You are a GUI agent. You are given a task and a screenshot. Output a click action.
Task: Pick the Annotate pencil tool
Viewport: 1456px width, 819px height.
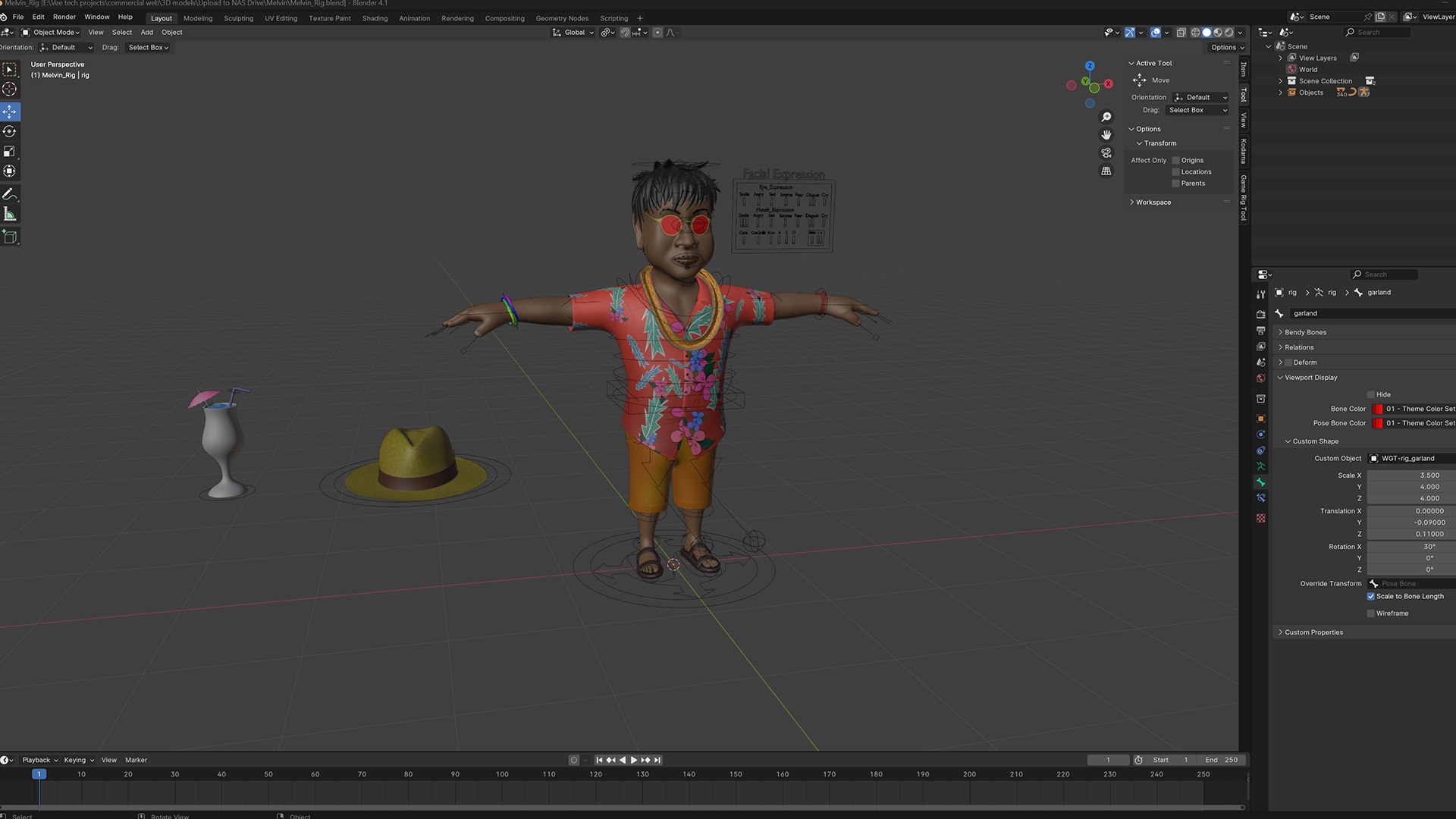10,194
